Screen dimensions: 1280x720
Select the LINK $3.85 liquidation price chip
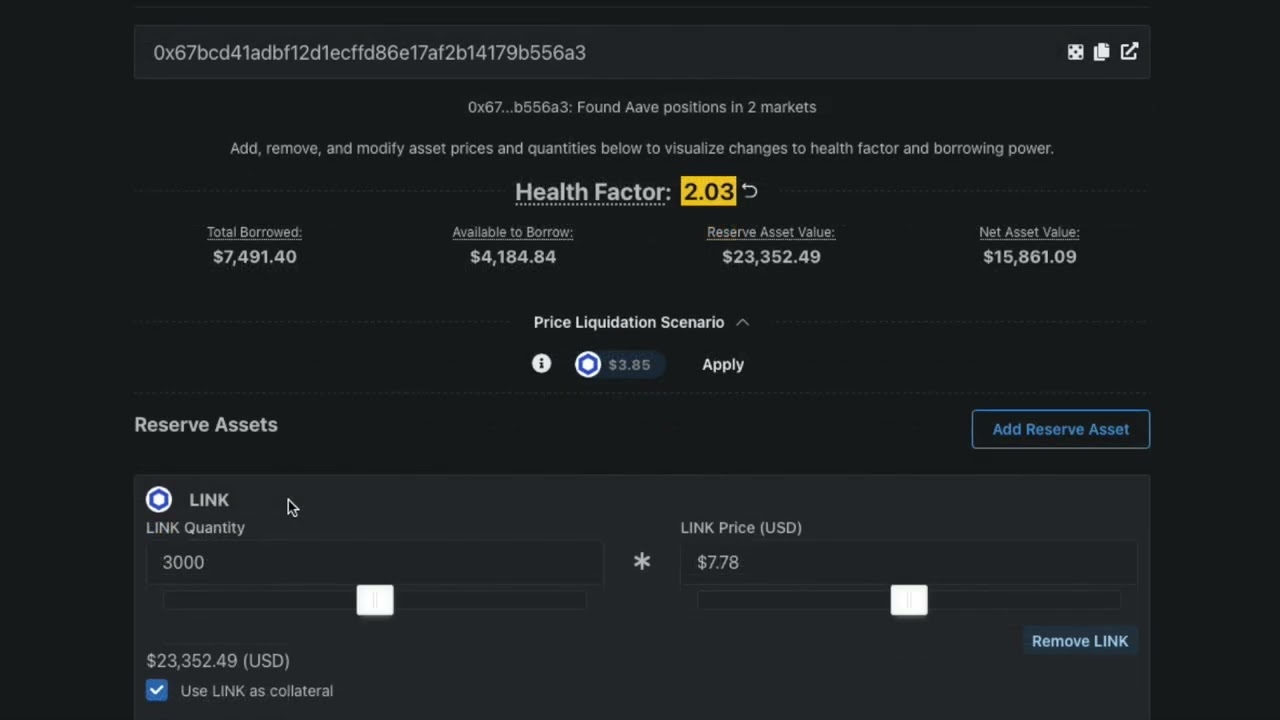[x=615, y=365]
